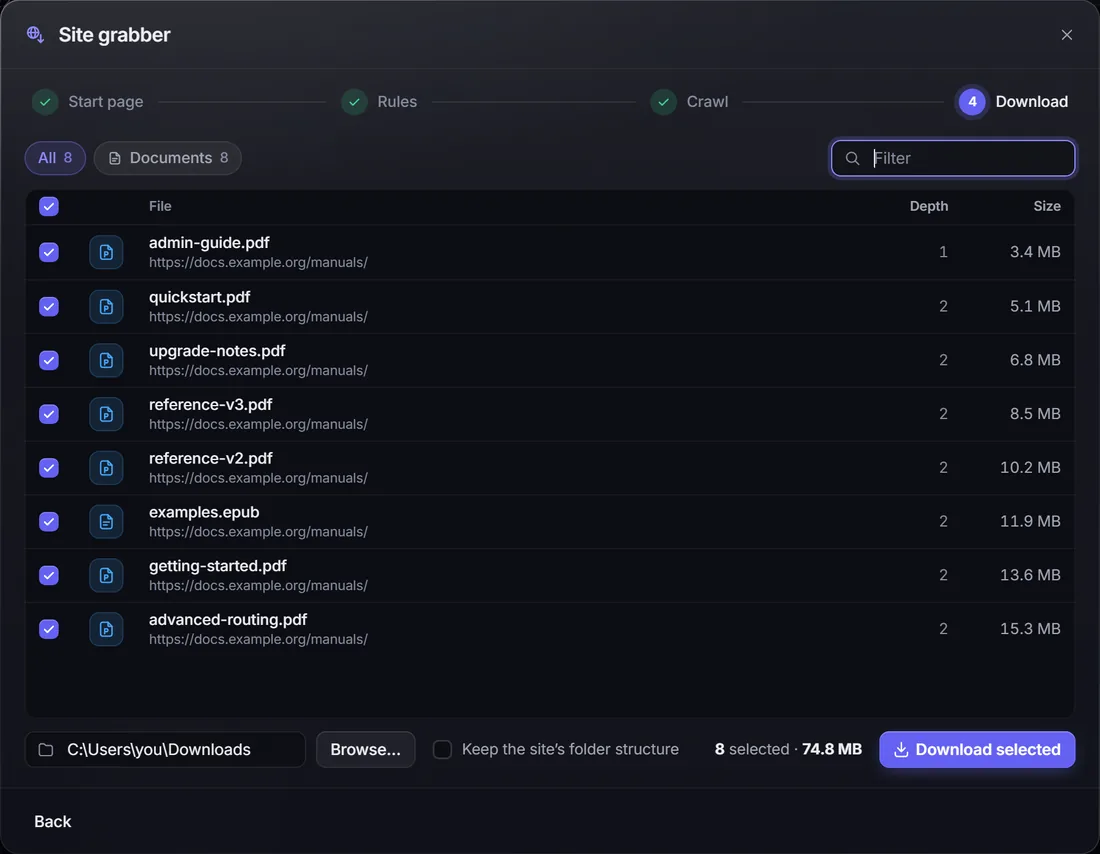Click the 74.8 MB total size text
Screen dimensions: 1100x854
(x=832, y=749)
